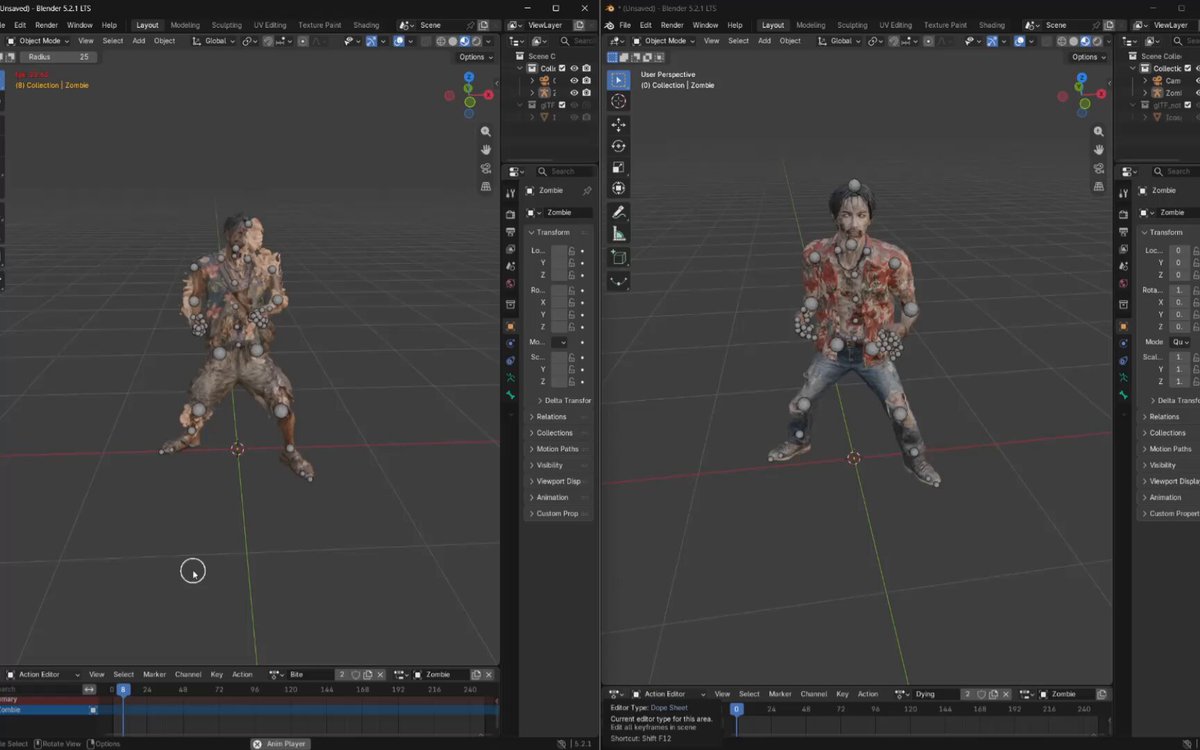This screenshot has height=750, width=1200.
Task: Select the Transform tool in right window
Action: click(618, 188)
